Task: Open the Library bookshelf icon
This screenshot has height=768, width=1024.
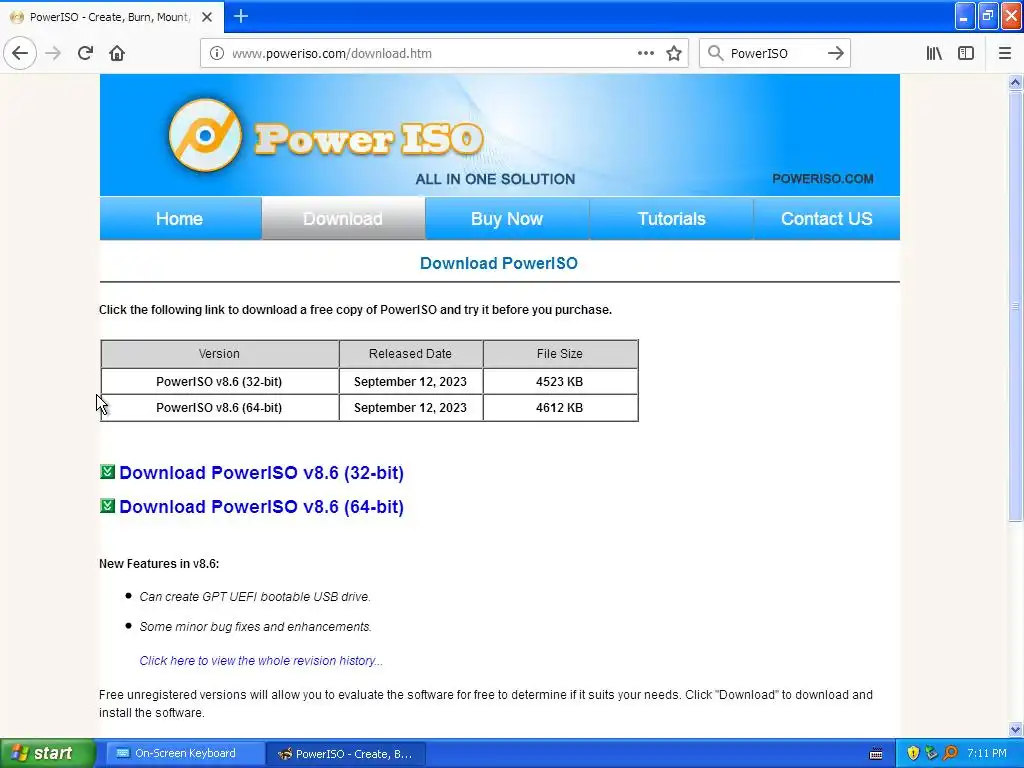Action: coord(934,53)
